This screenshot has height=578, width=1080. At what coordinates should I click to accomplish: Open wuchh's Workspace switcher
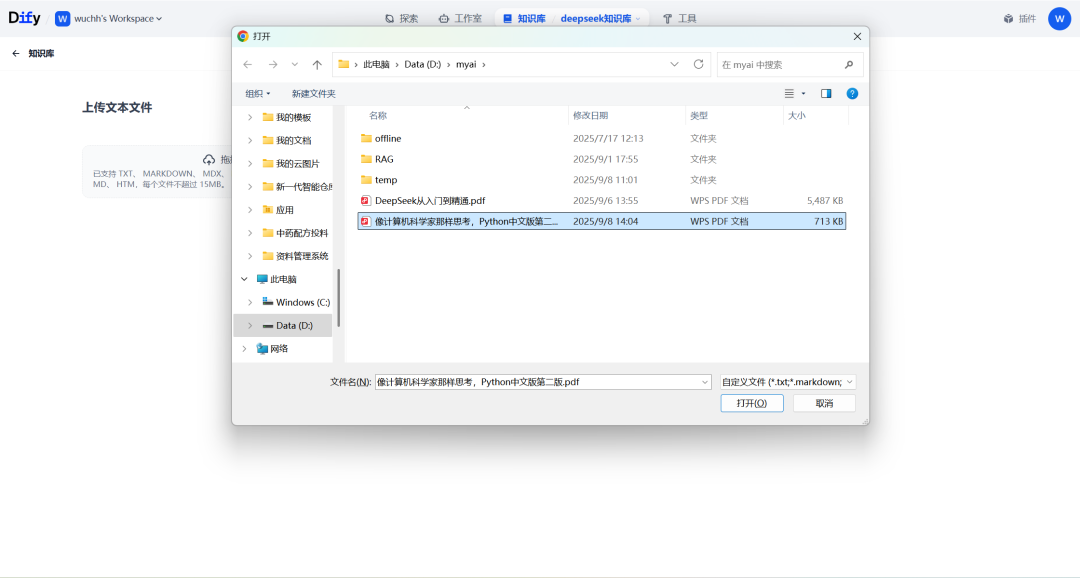tap(109, 19)
